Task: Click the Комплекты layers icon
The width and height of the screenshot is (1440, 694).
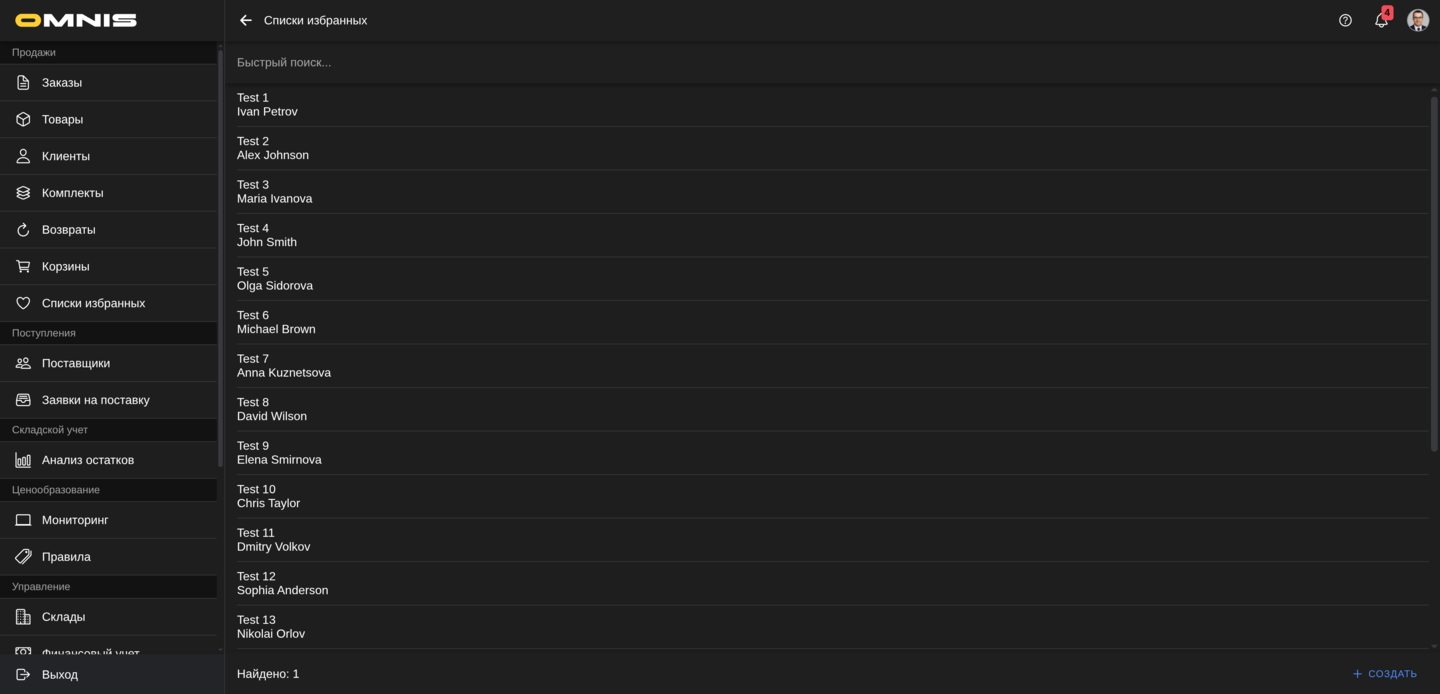Action: click(23, 193)
